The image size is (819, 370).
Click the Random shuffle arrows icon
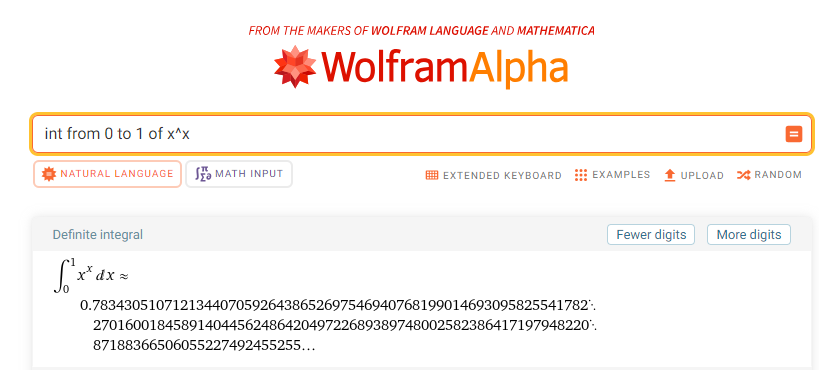pos(744,175)
